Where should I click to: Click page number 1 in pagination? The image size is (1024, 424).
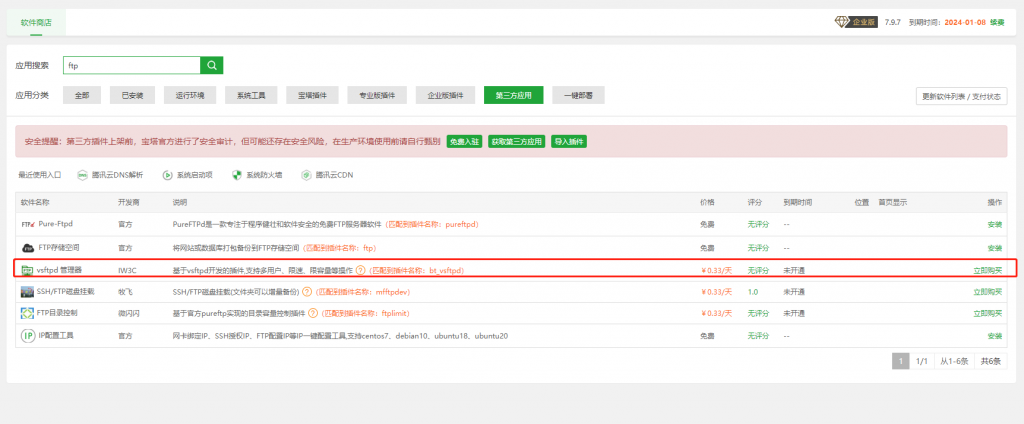click(x=901, y=361)
